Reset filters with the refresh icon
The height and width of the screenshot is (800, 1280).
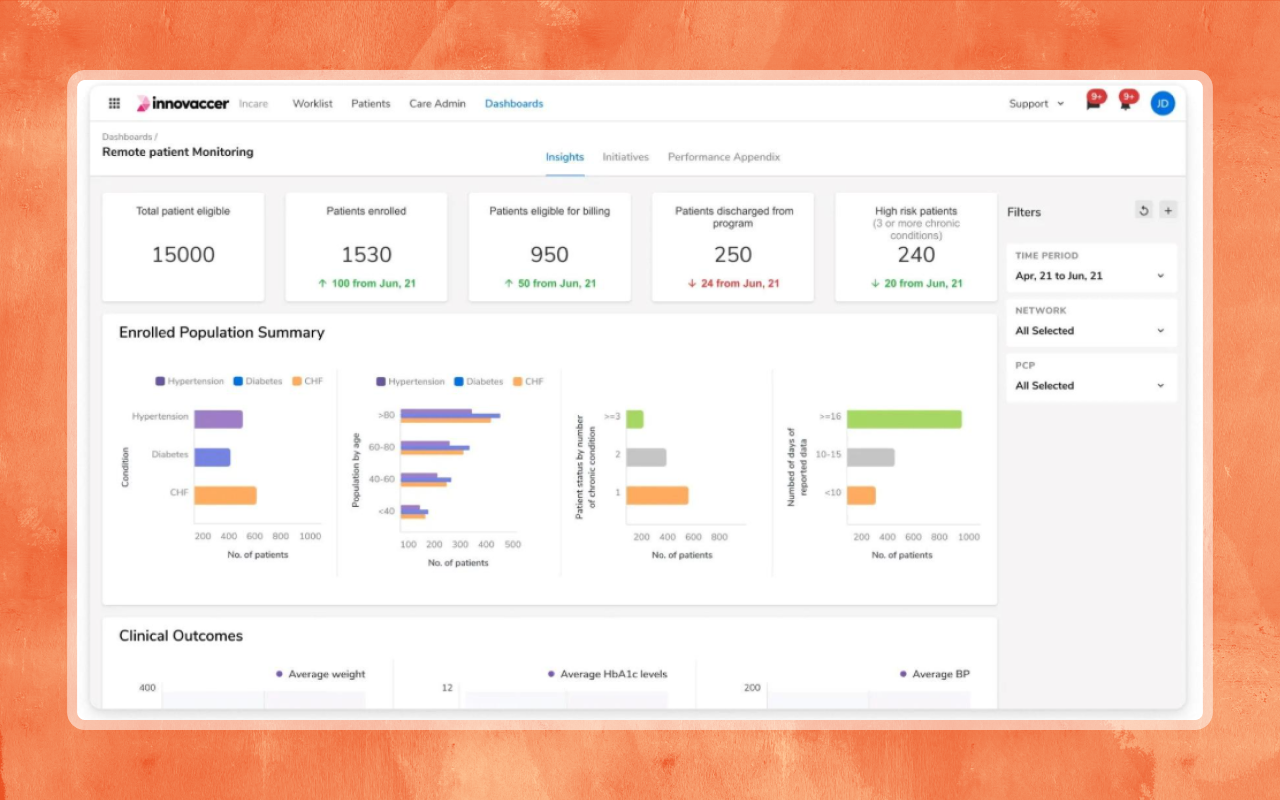click(x=1144, y=210)
